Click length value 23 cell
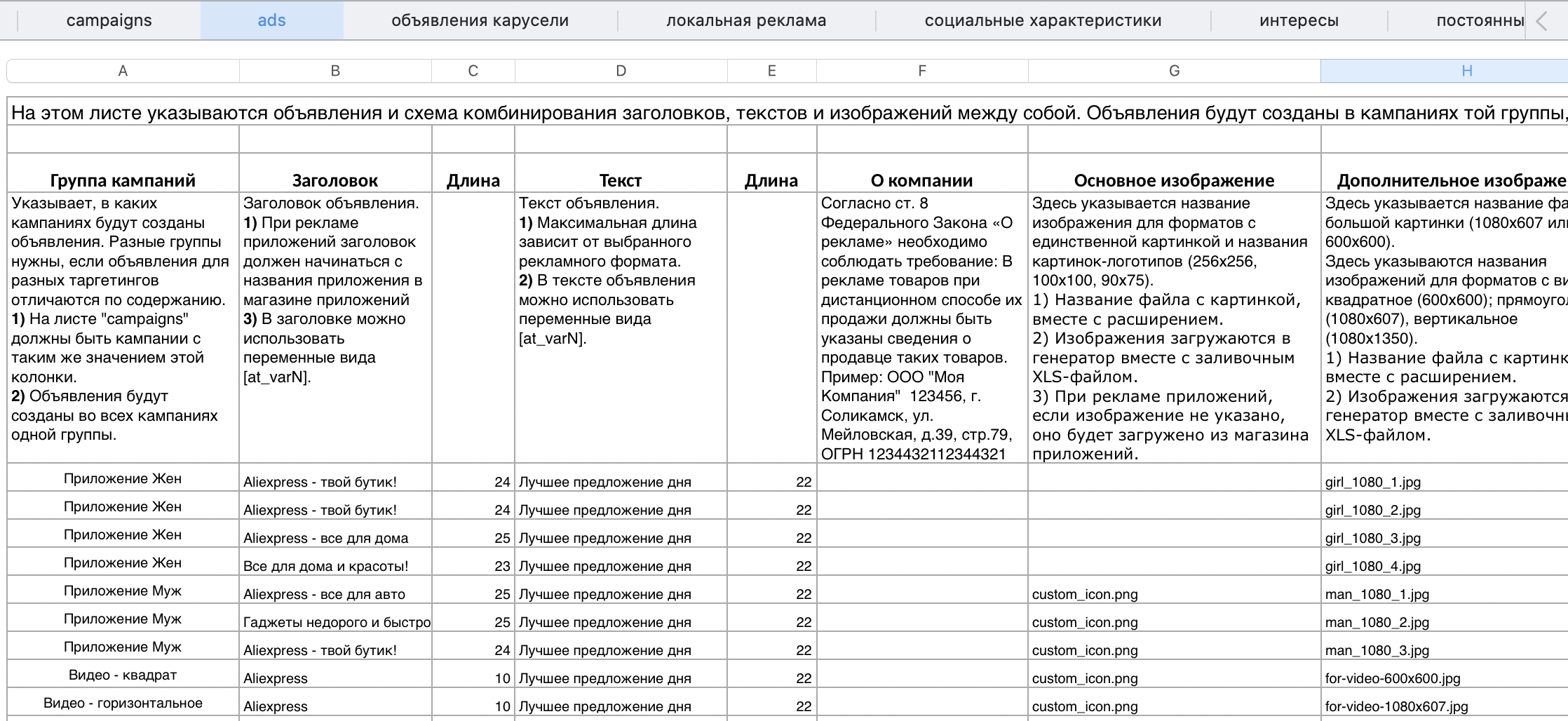The image size is (1568, 721). click(x=473, y=562)
